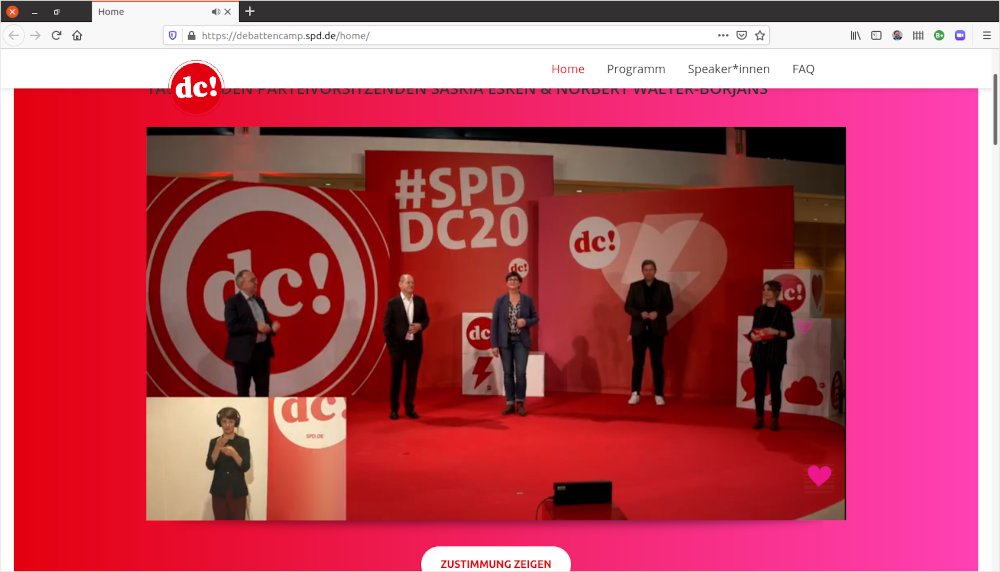Open the Programm navigation link

tap(636, 69)
